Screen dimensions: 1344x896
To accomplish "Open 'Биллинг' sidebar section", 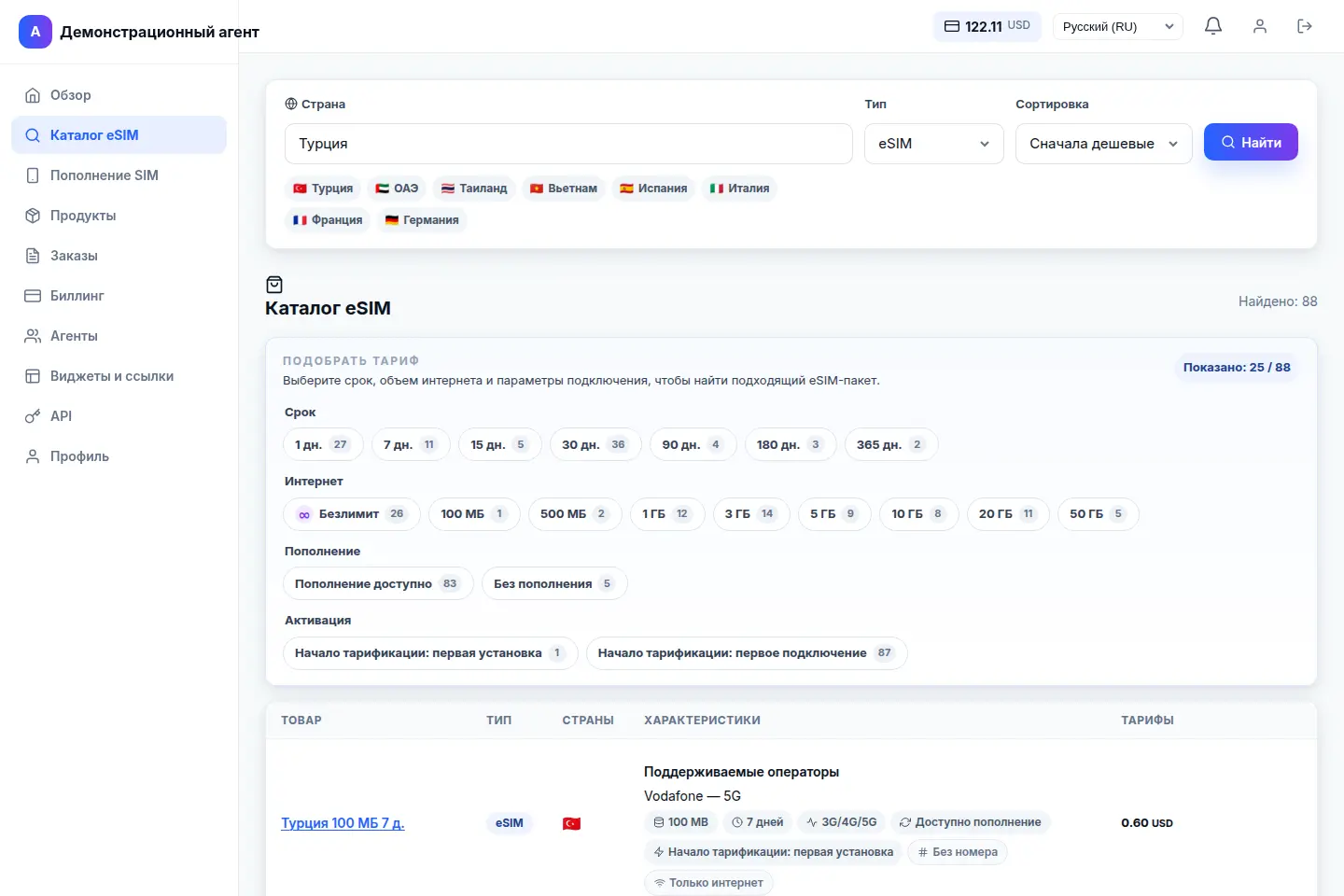I will pyautogui.click(x=119, y=296).
